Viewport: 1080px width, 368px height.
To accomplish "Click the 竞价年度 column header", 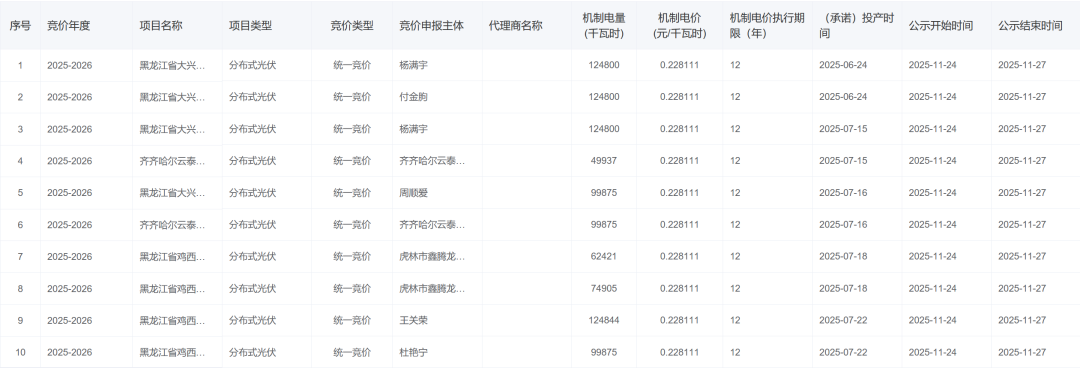I will 68,25.
